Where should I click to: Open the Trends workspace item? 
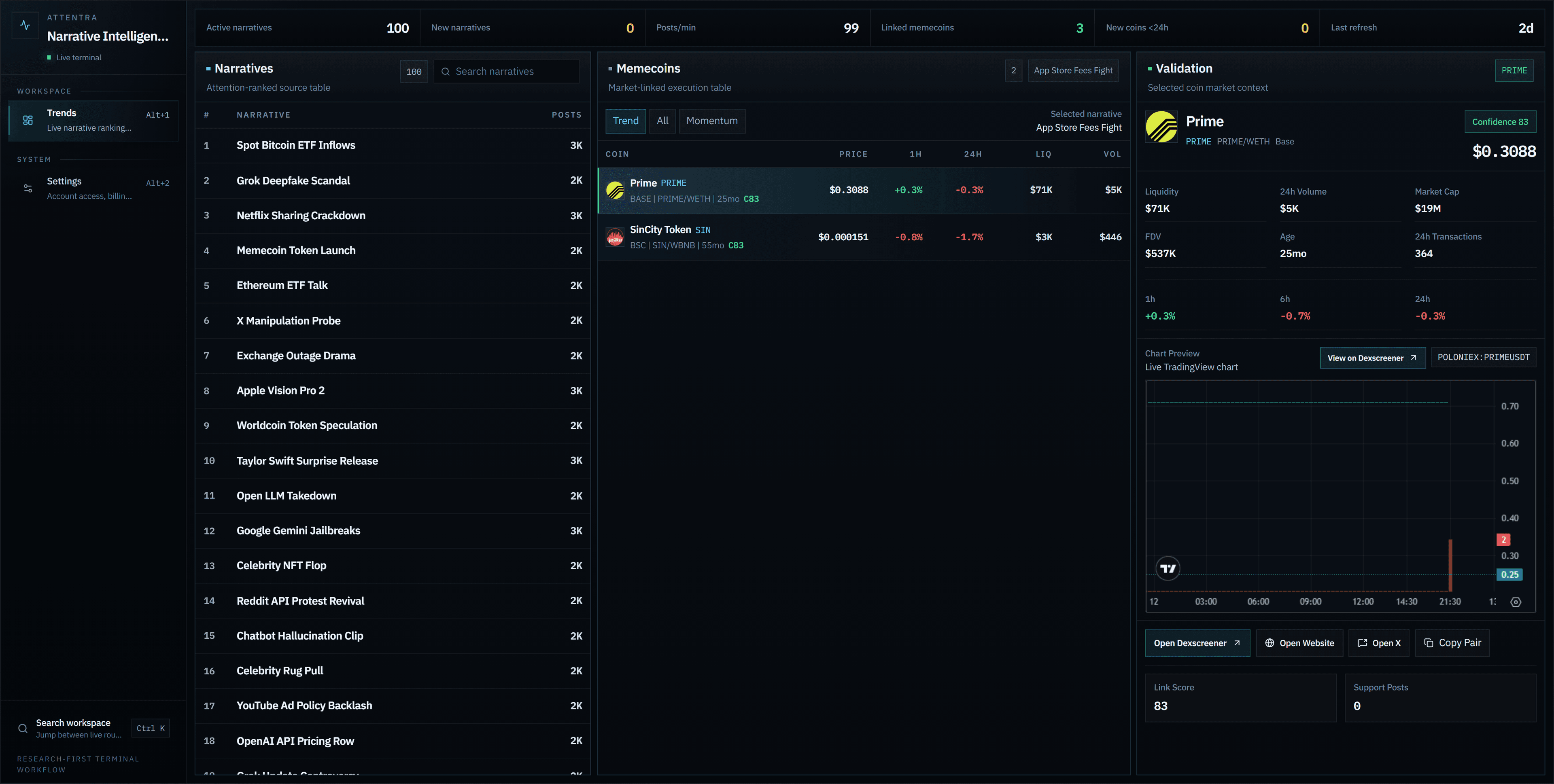(93, 120)
